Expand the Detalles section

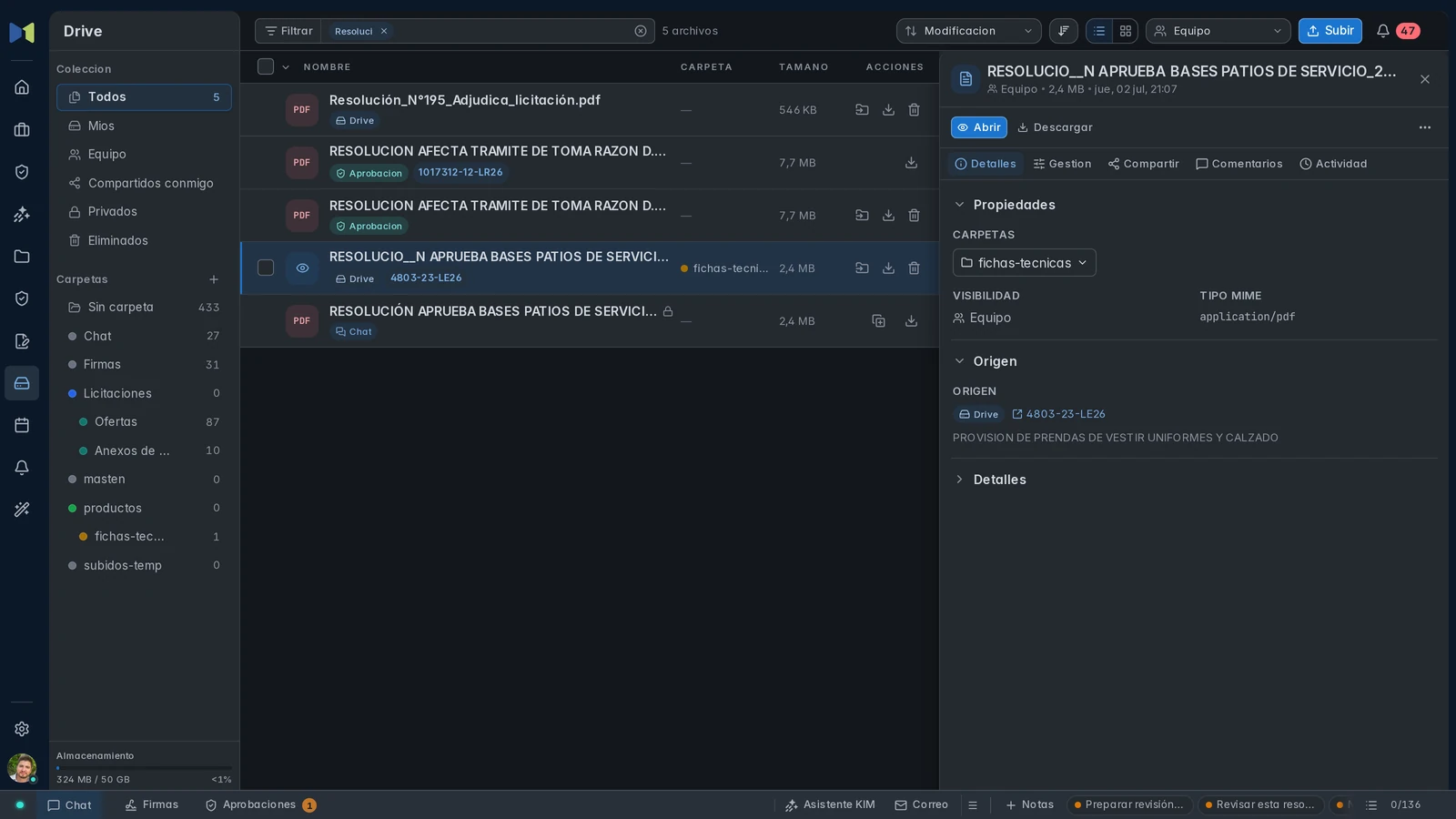coord(990,480)
